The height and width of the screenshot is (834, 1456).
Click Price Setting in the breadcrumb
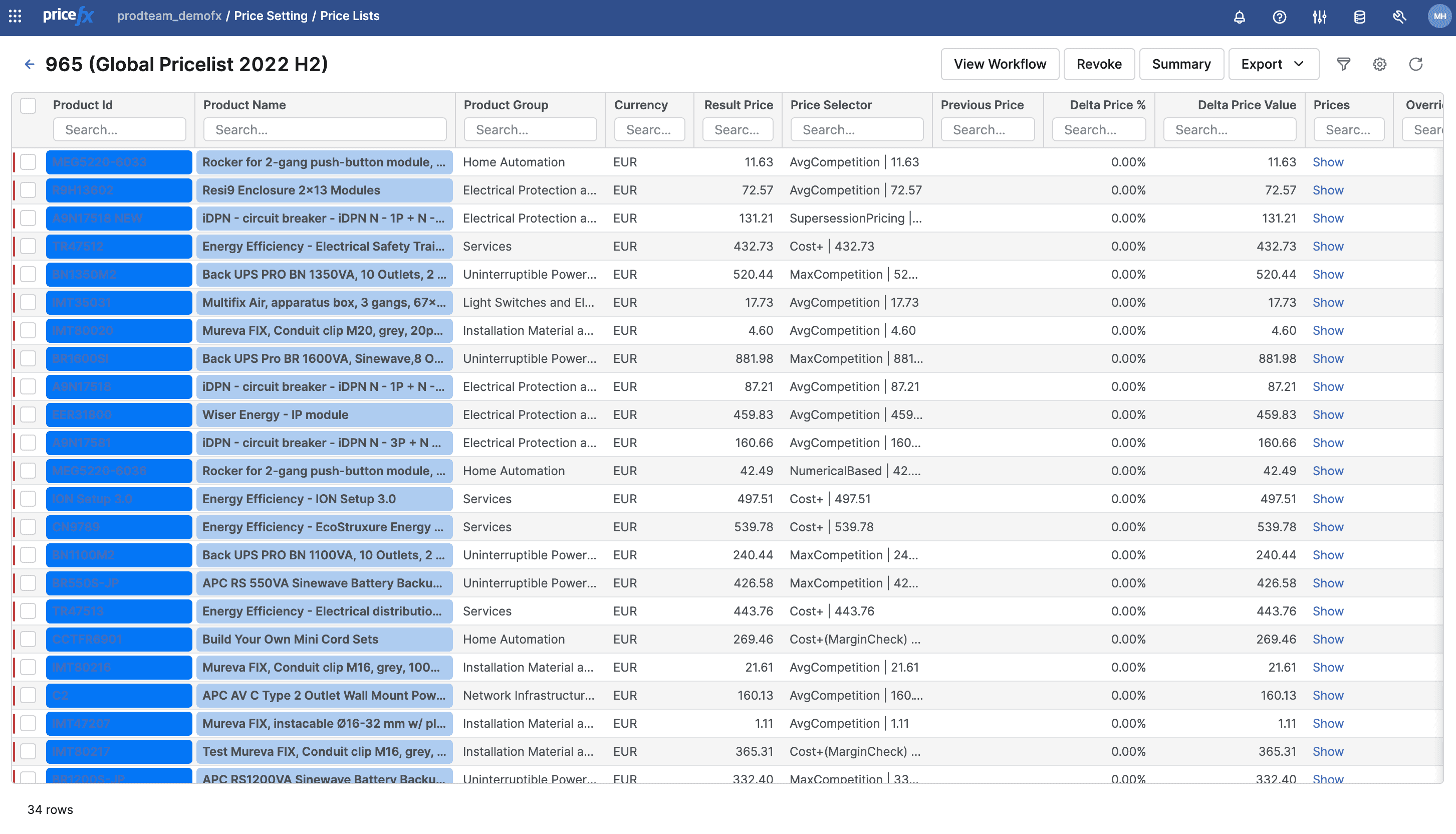(x=270, y=16)
